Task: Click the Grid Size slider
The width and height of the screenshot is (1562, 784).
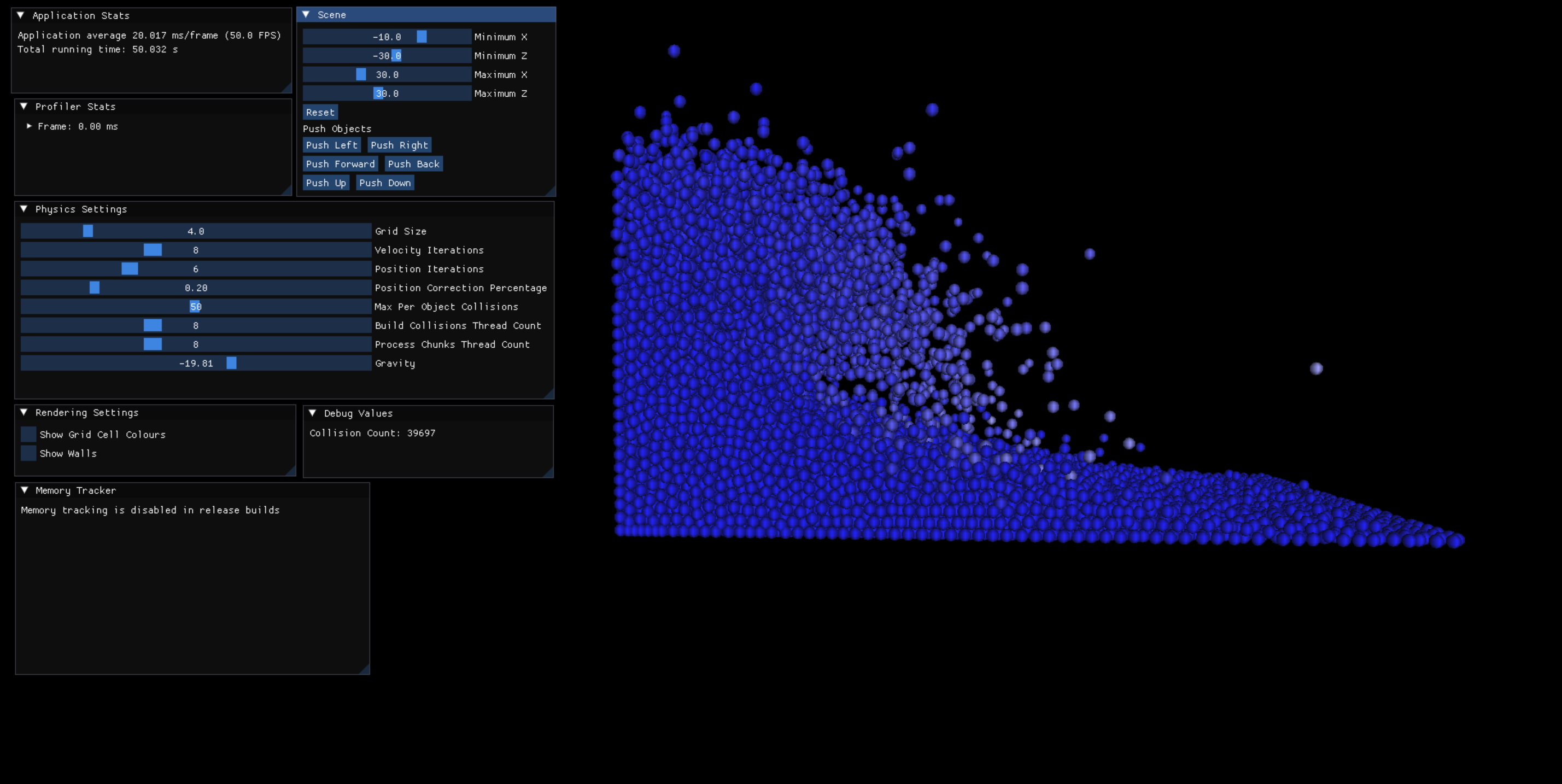Action: 196,231
